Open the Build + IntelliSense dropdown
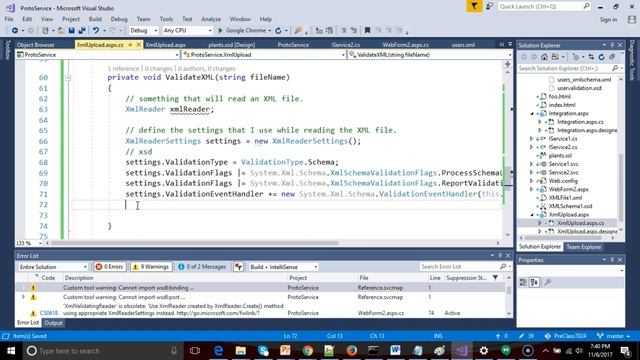Viewport: 640px width, 360px height. point(283,267)
